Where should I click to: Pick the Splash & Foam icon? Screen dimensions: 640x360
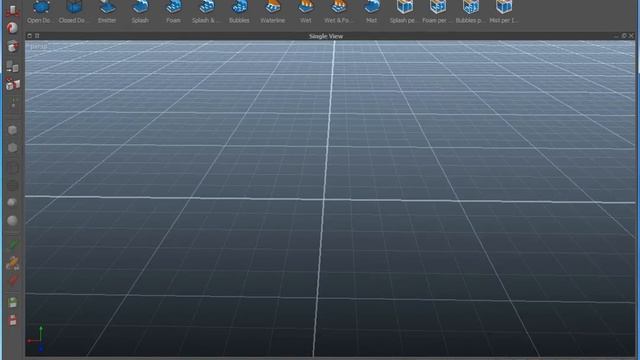pyautogui.click(x=207, y=8)
